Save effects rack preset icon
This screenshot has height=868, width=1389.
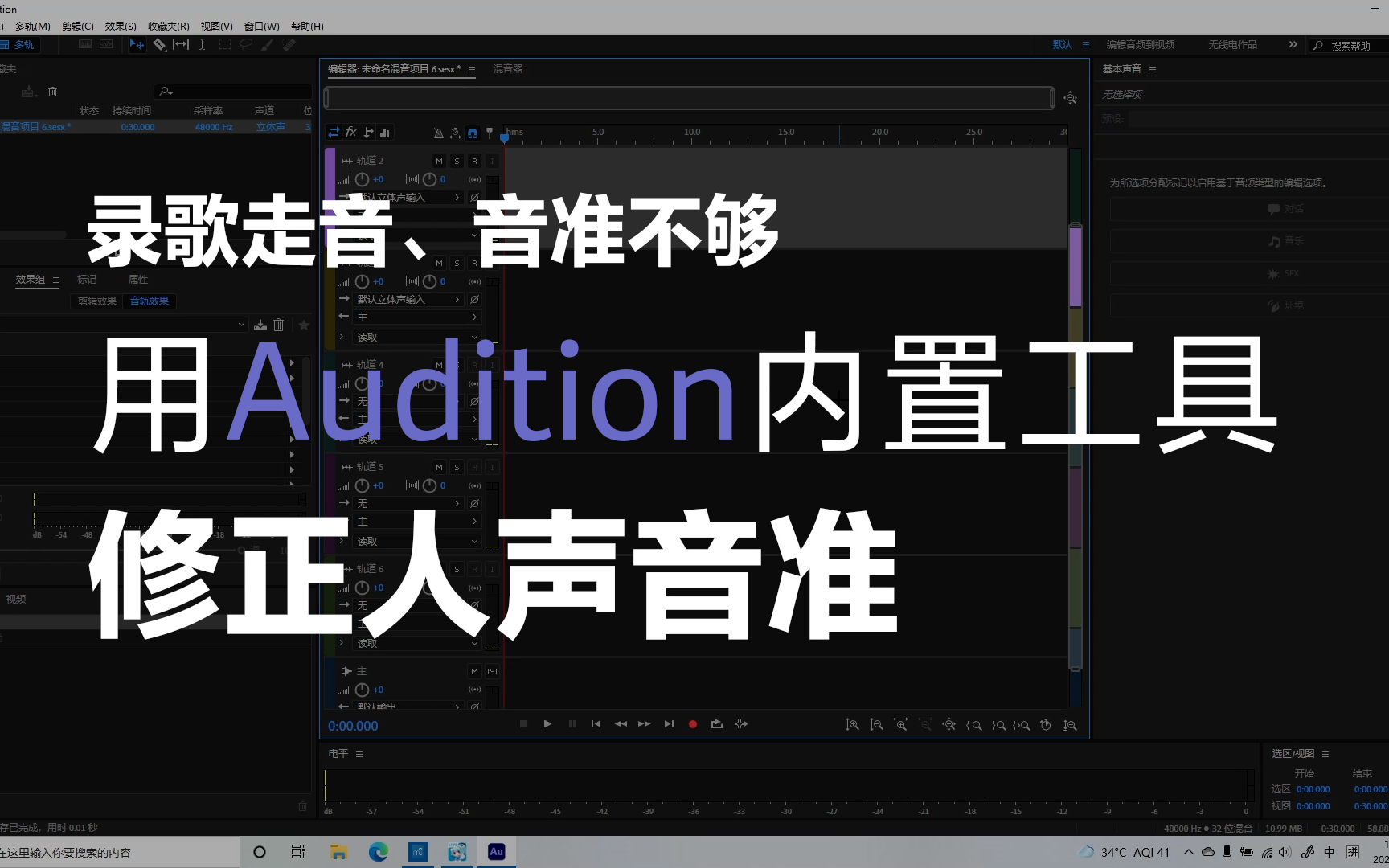(x=260, y=325)
